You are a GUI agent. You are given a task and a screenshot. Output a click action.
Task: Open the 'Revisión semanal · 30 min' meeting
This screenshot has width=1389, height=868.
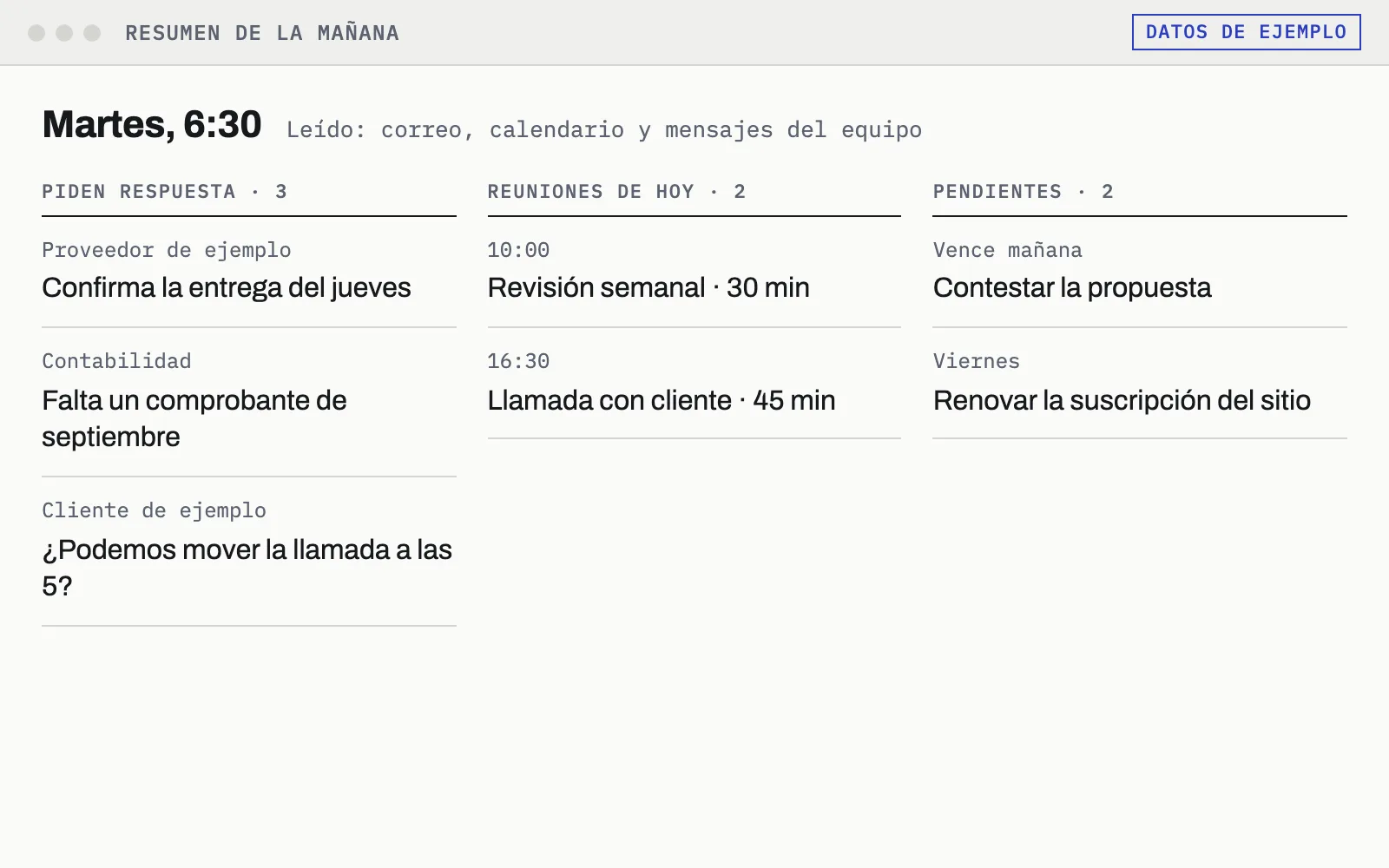[x=648, y=287]
